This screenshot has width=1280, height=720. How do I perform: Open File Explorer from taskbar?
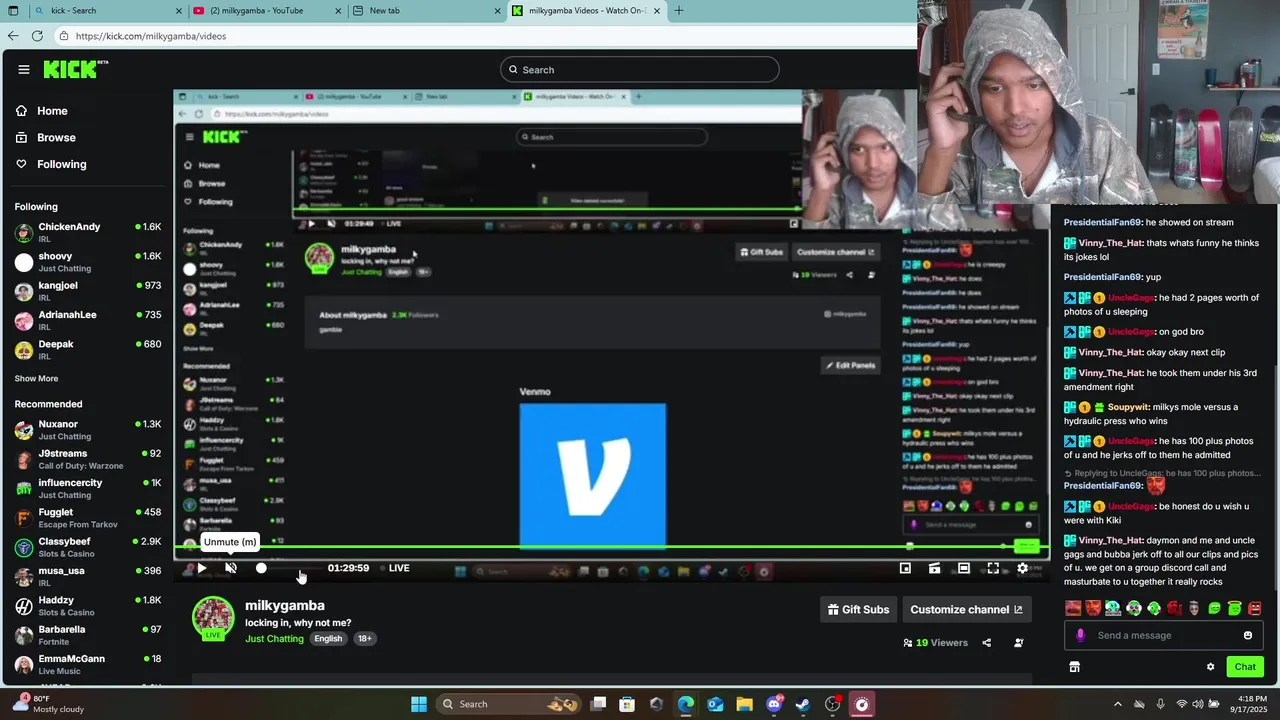(745, 704)
